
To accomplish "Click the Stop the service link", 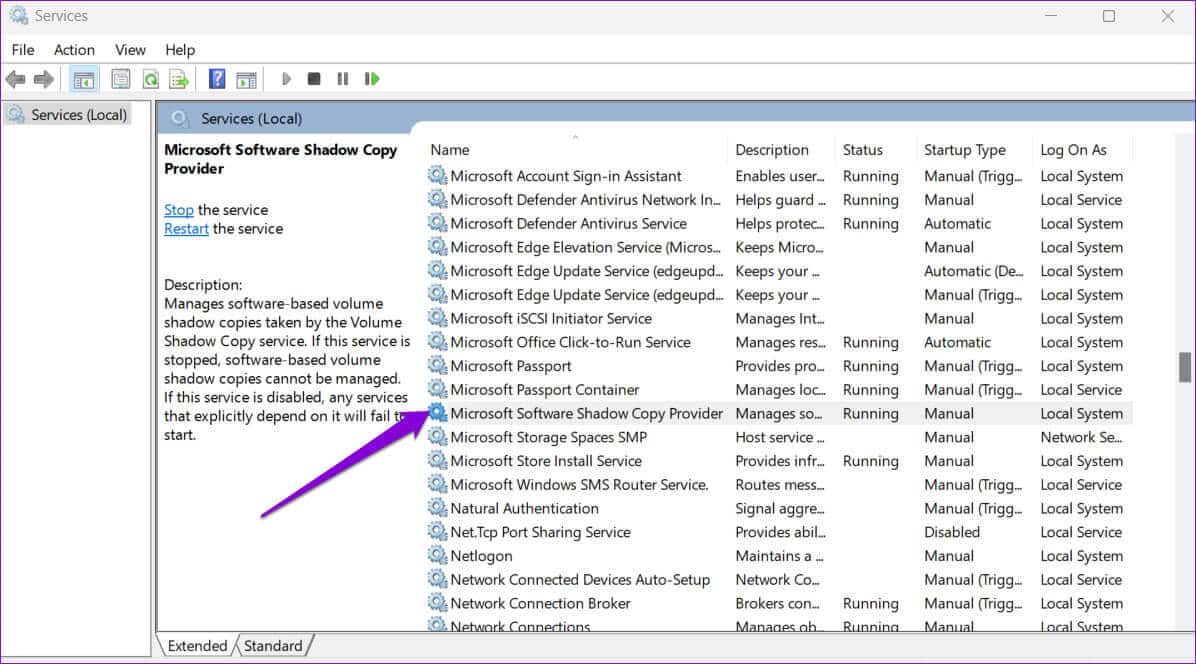I will [178, 210].
